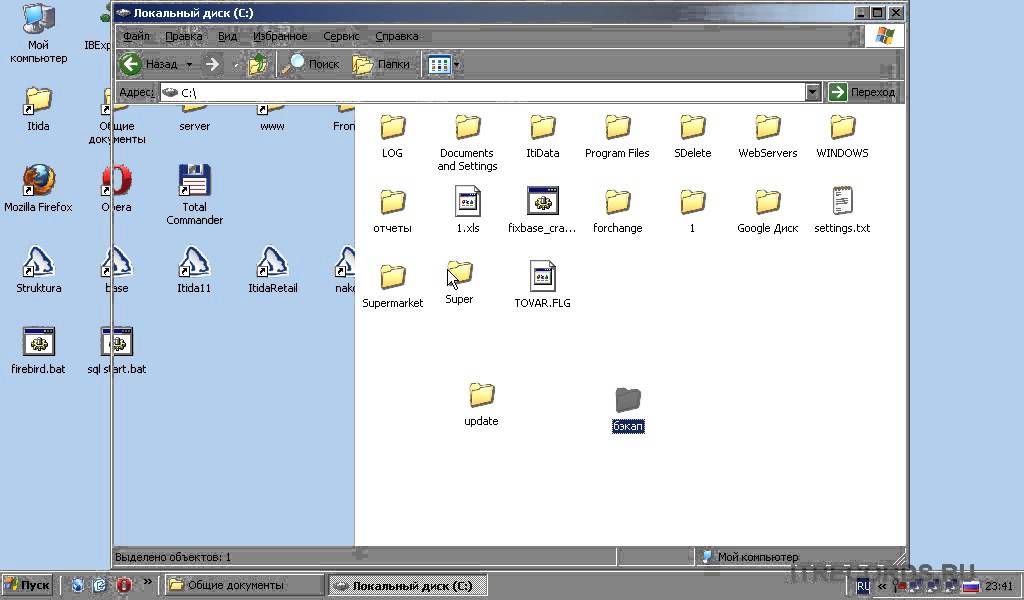
Task: Open the Вид menu
Action: click(227, 36)
